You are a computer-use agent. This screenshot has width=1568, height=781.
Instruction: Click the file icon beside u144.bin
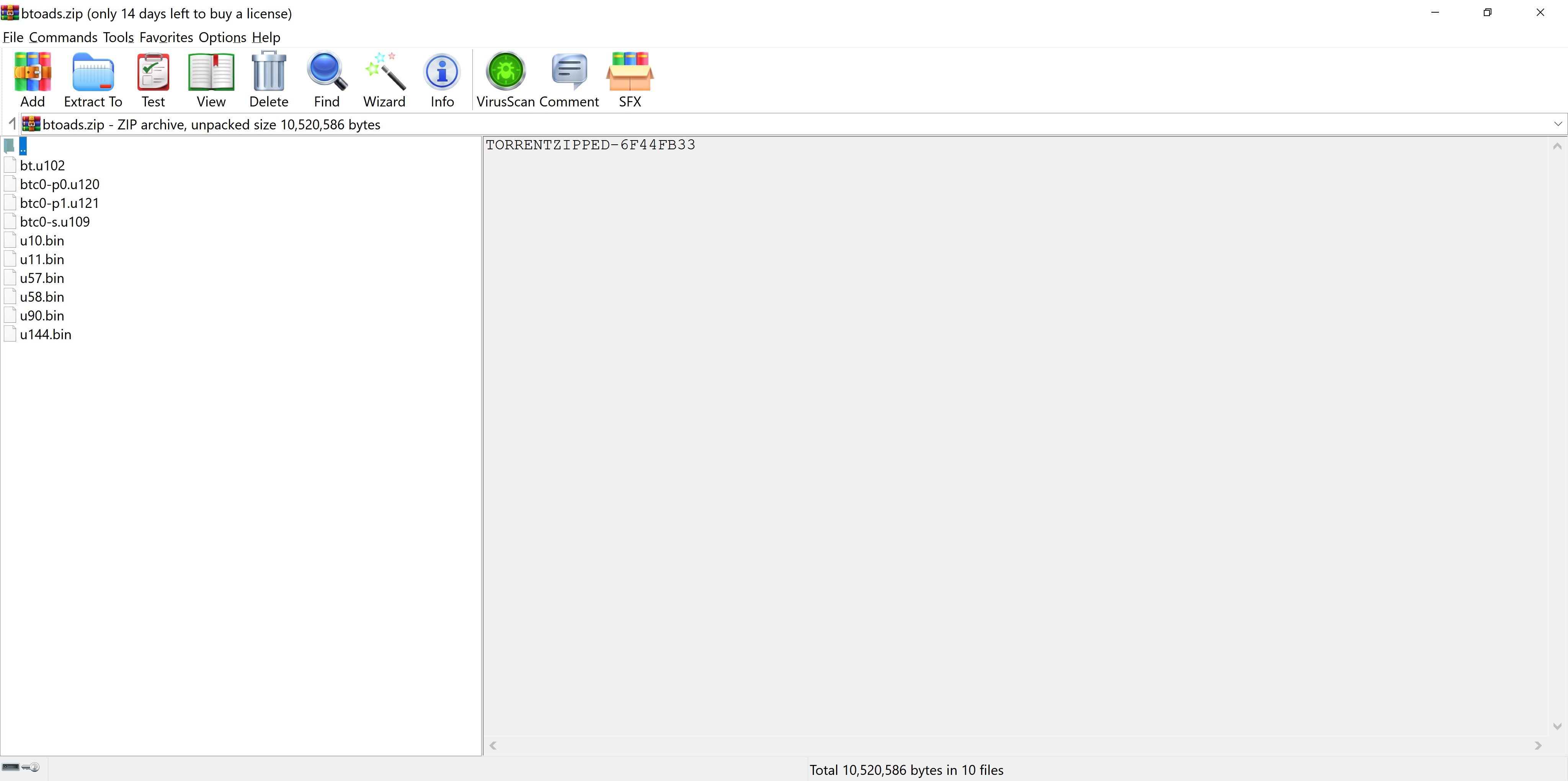pos(10,334)
